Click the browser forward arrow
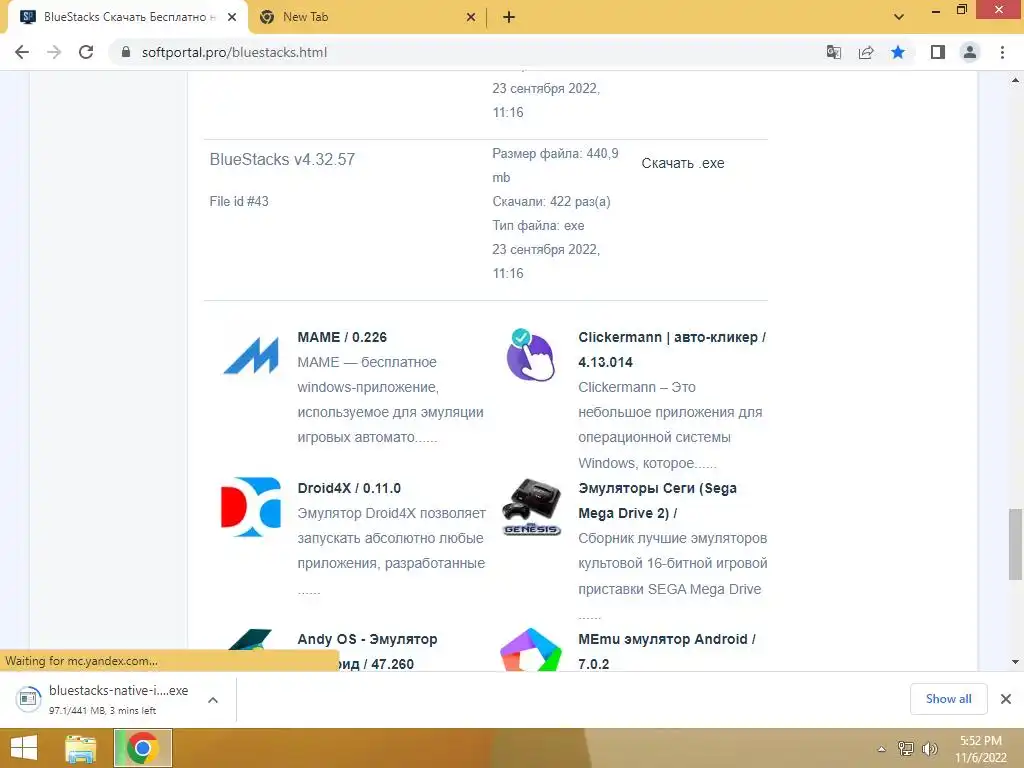Screen dimensions: 1024x768 tap(54, 52)
